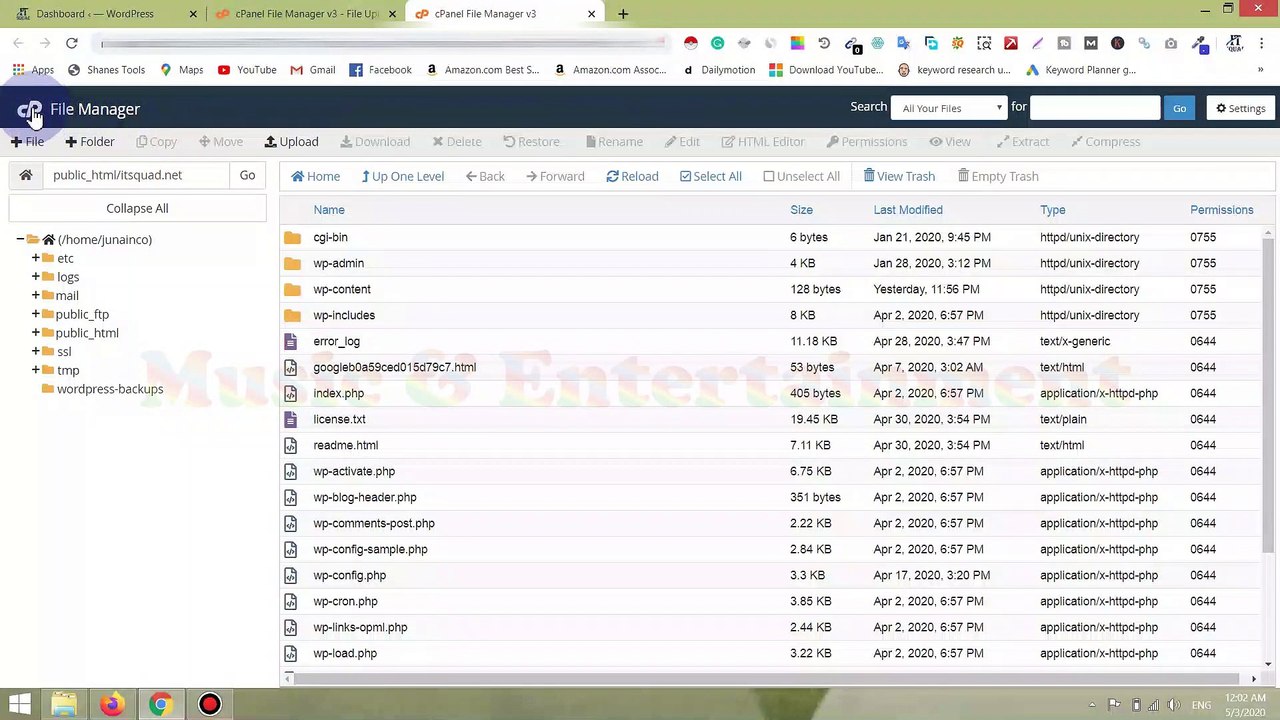Navigate to Home in the file pane
The width and height of the screenshot is (1280, 720).
click(x=316, y=176)
